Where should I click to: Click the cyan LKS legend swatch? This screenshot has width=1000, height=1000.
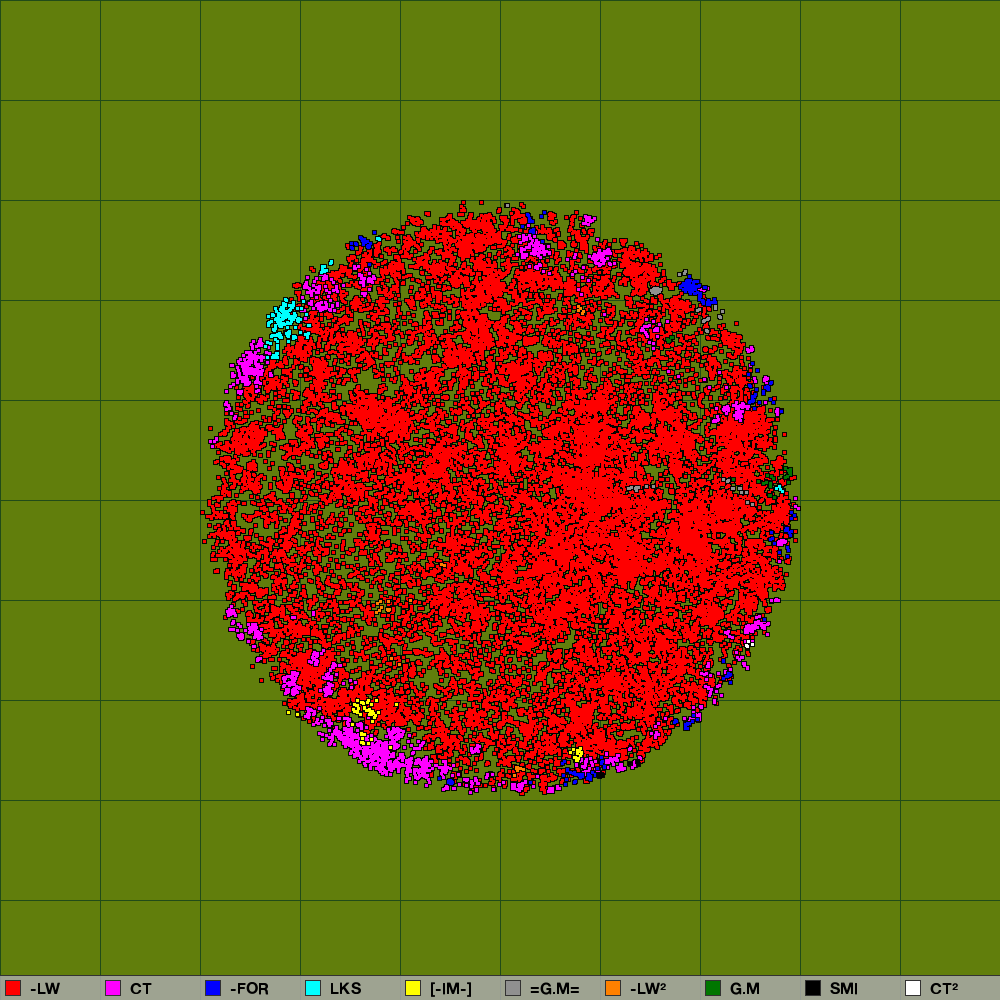[313, 988]
